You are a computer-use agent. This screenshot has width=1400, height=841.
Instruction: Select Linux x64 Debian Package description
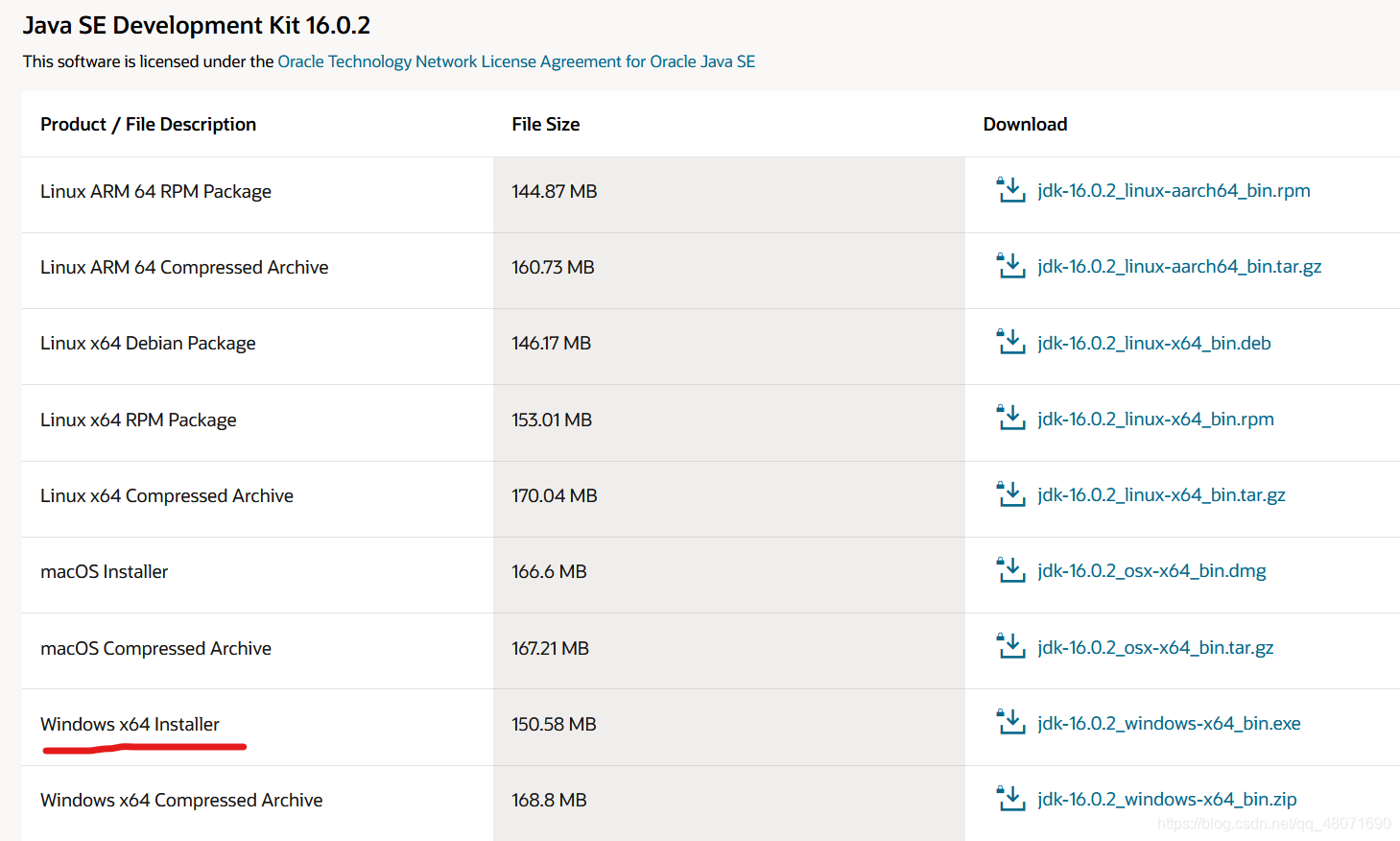pos(148,343)
